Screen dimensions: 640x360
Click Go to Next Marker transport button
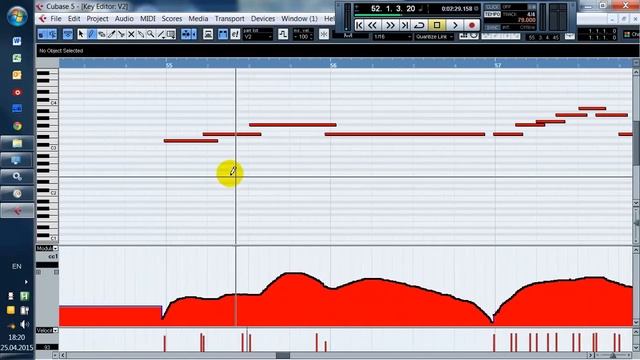click(x=404, y=25)
